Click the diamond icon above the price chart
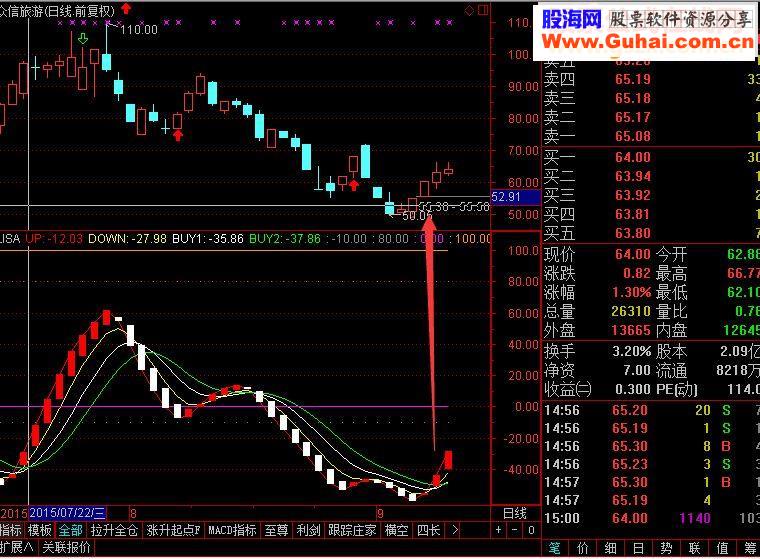This screenshot has width=760, height=559. [469, 11]
